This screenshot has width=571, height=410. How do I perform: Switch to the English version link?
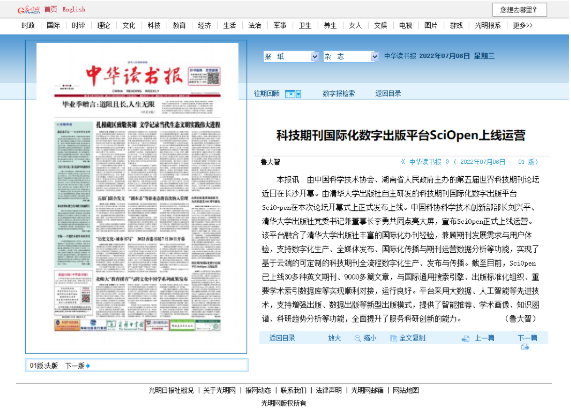pos(74,9)
